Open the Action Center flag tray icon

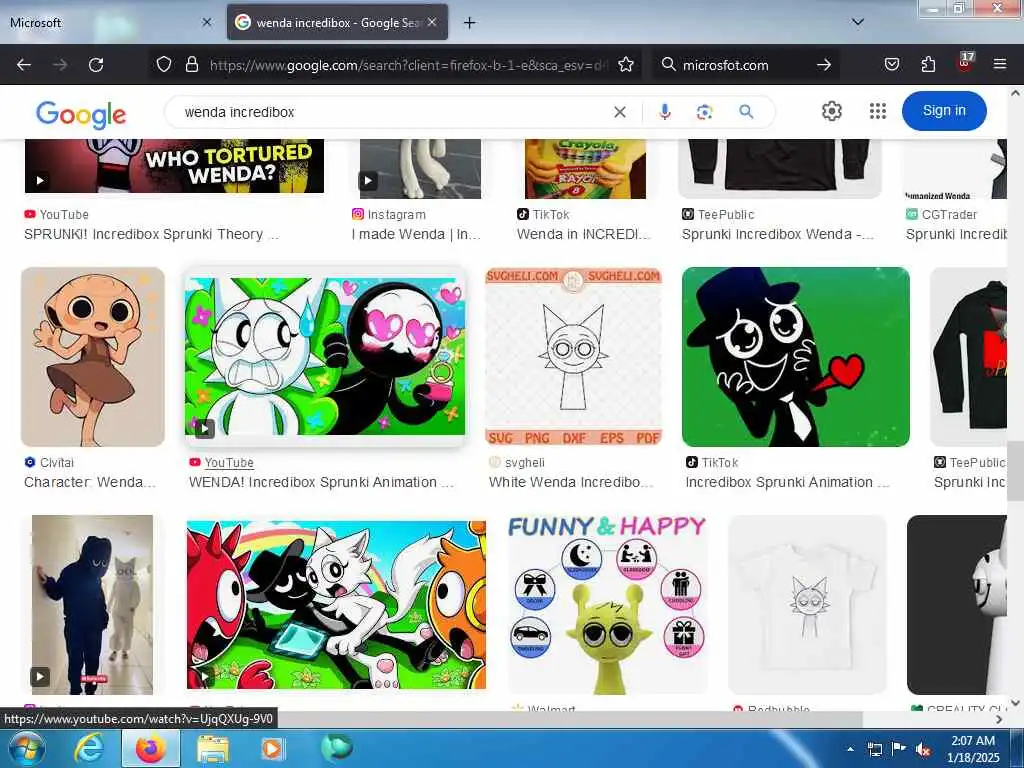coord(898,750)
